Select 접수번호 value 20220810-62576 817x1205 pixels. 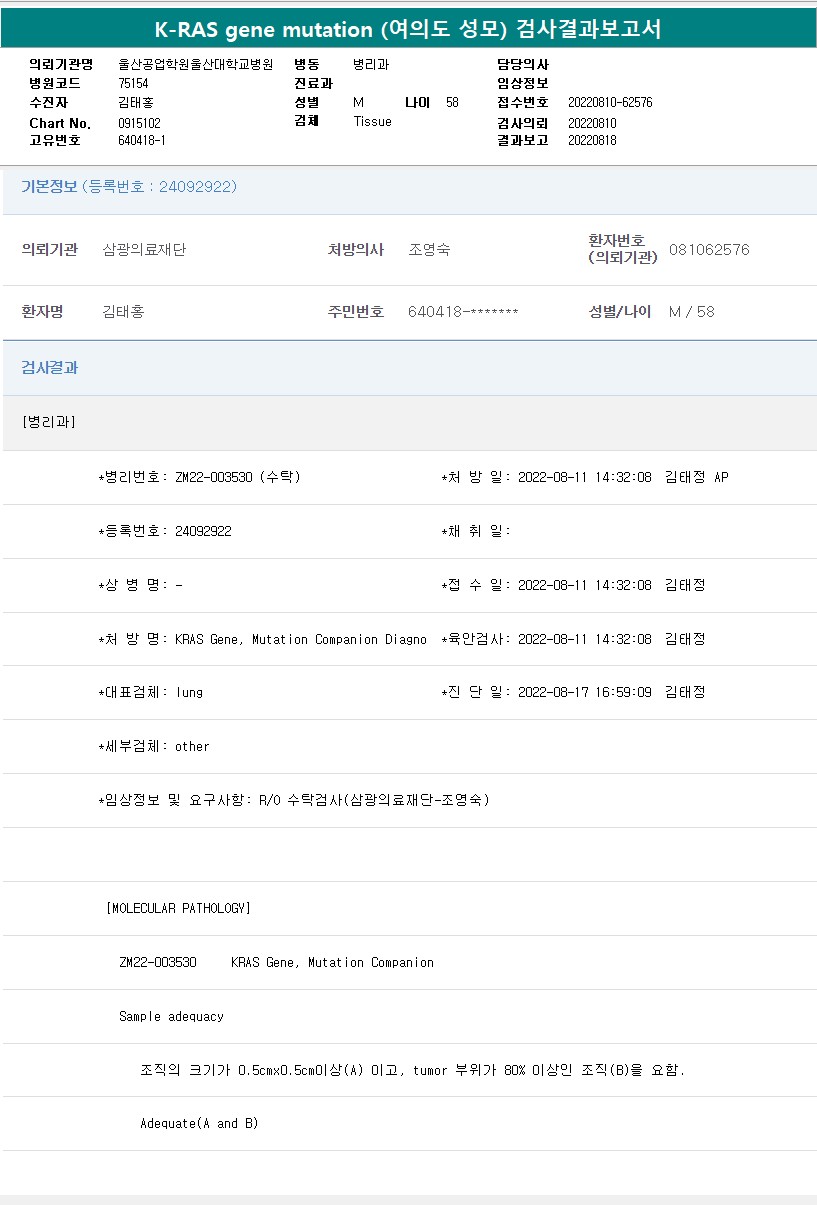pos(610,103)
